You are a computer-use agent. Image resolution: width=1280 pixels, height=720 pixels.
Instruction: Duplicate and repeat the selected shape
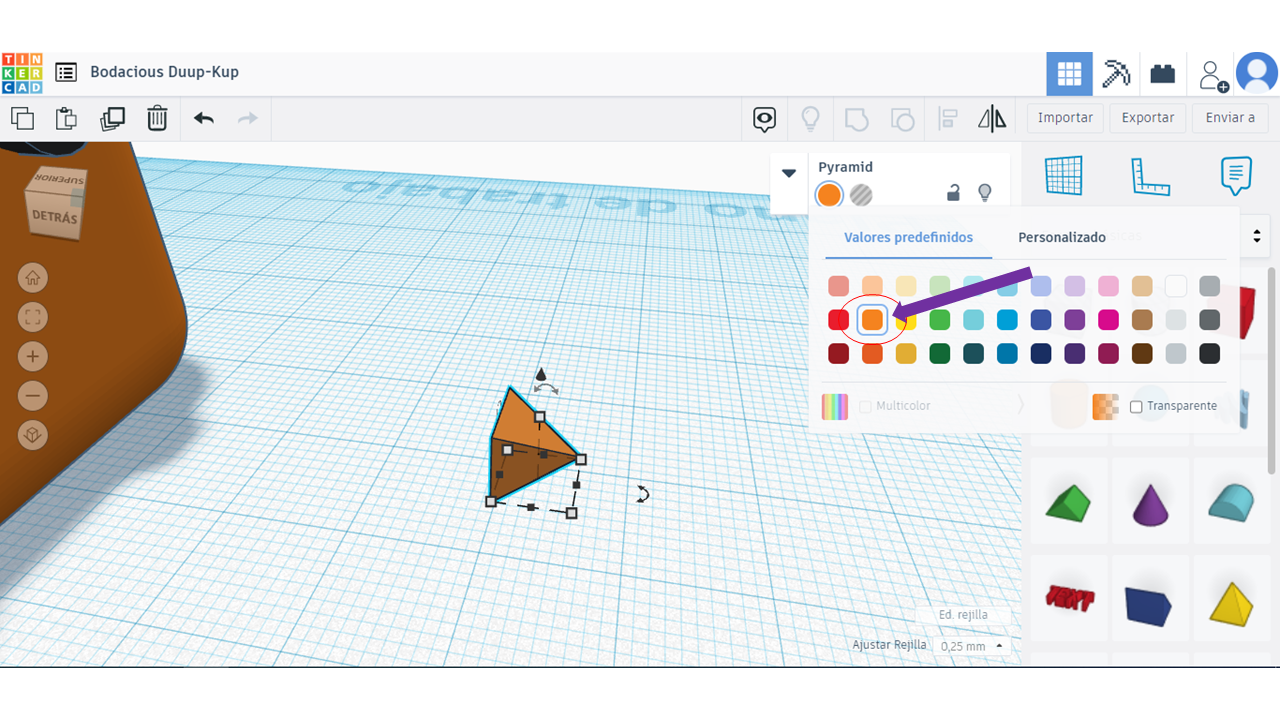tap(112, 118)
